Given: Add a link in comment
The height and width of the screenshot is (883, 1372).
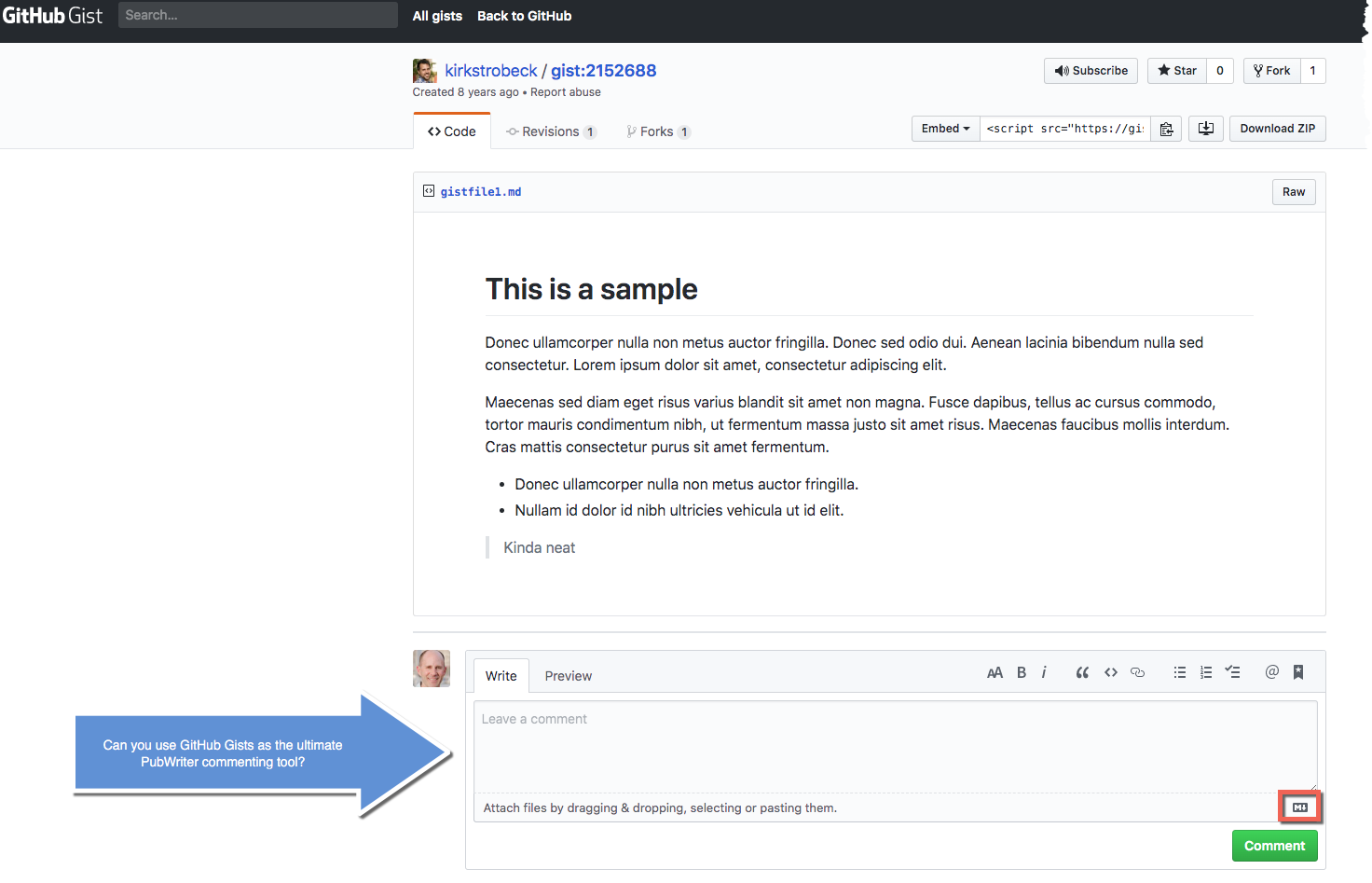Looking at the screenshot, I should click(1137, 672).
